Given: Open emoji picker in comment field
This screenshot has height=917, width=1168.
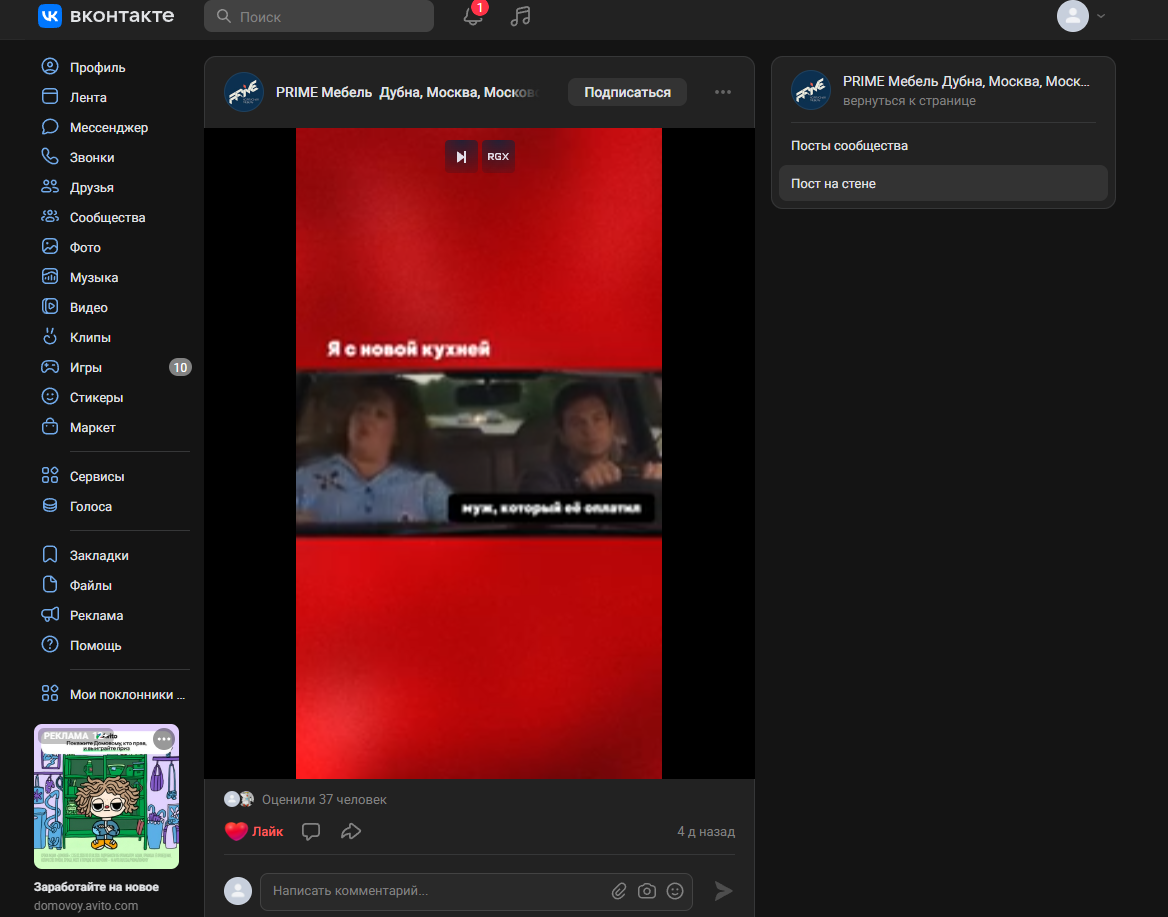Looking at the screenshot, I should coord(675,891).
